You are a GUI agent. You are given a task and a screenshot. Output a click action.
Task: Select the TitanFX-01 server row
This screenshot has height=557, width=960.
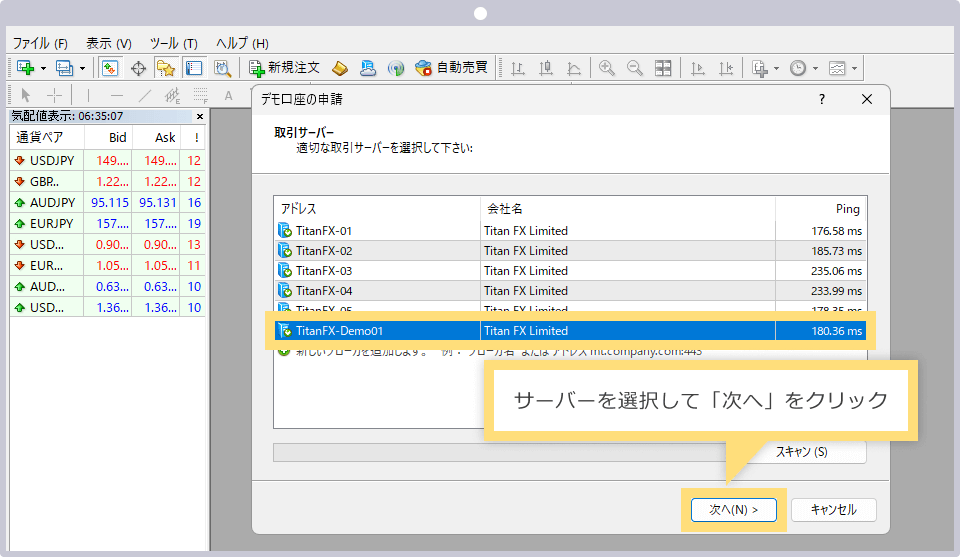tap(570, 231)
